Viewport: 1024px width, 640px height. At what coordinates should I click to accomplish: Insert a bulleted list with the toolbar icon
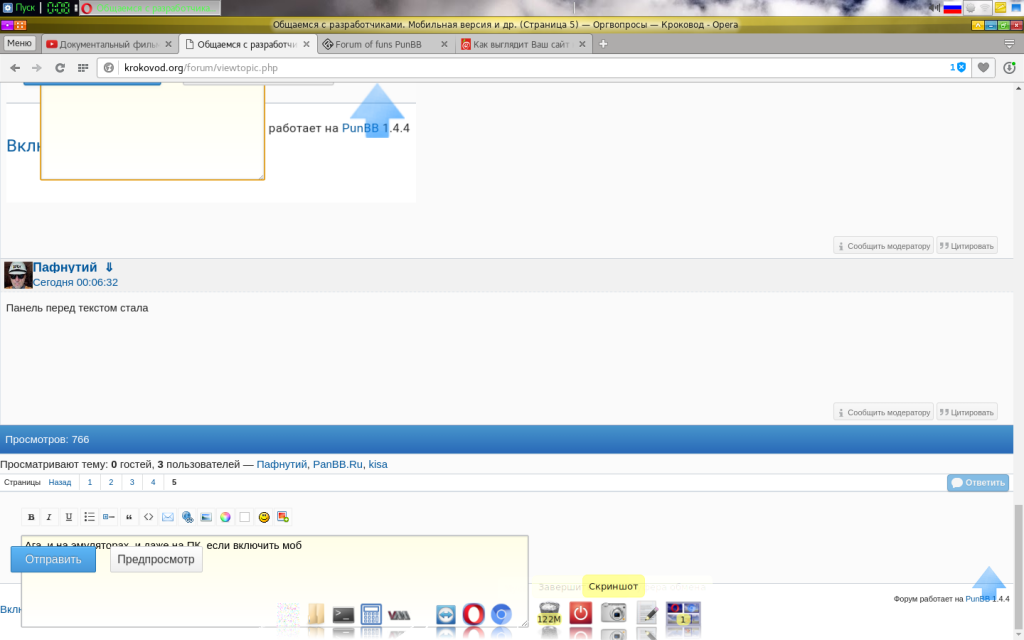tap(89, 517)
